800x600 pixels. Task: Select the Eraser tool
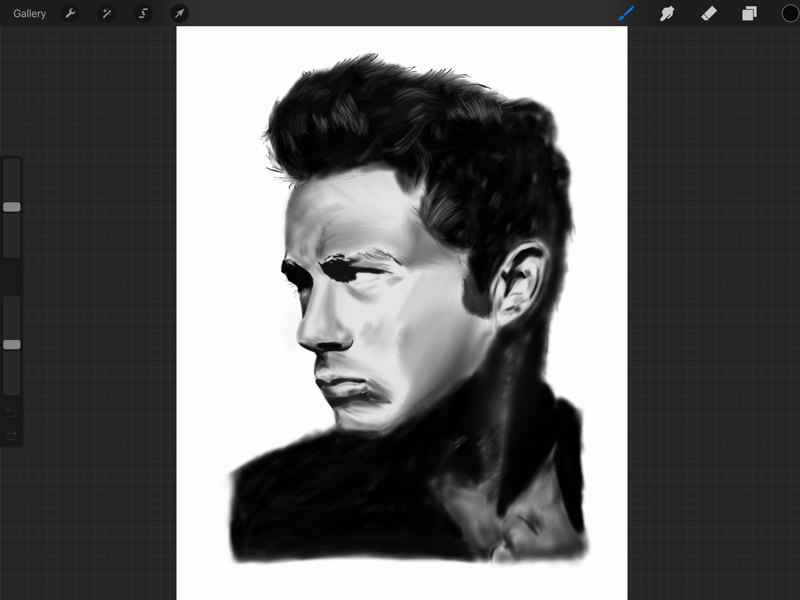pyautogui.click(x=708, y=14)
